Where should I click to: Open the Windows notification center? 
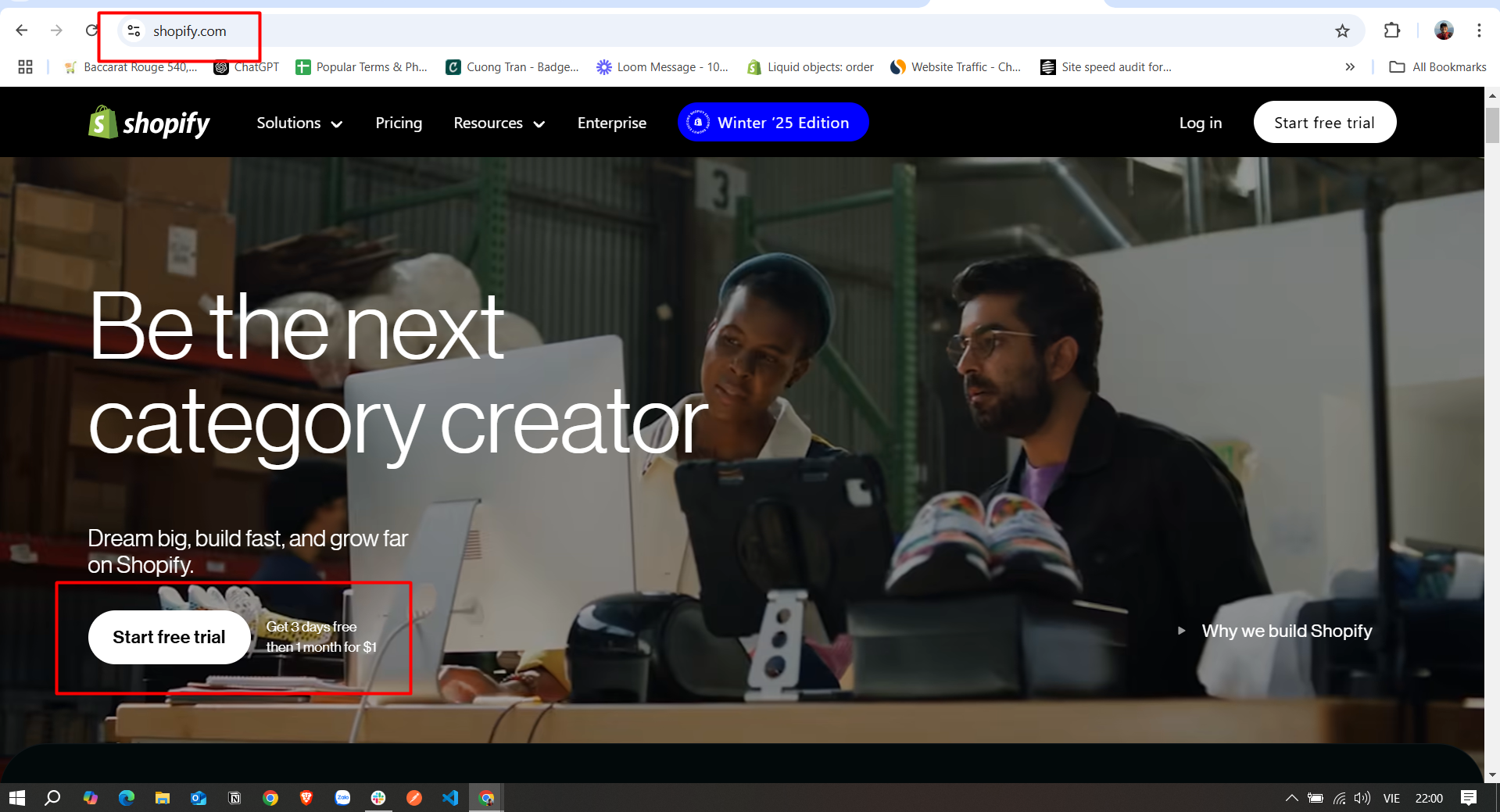[x=1469, y=798]
